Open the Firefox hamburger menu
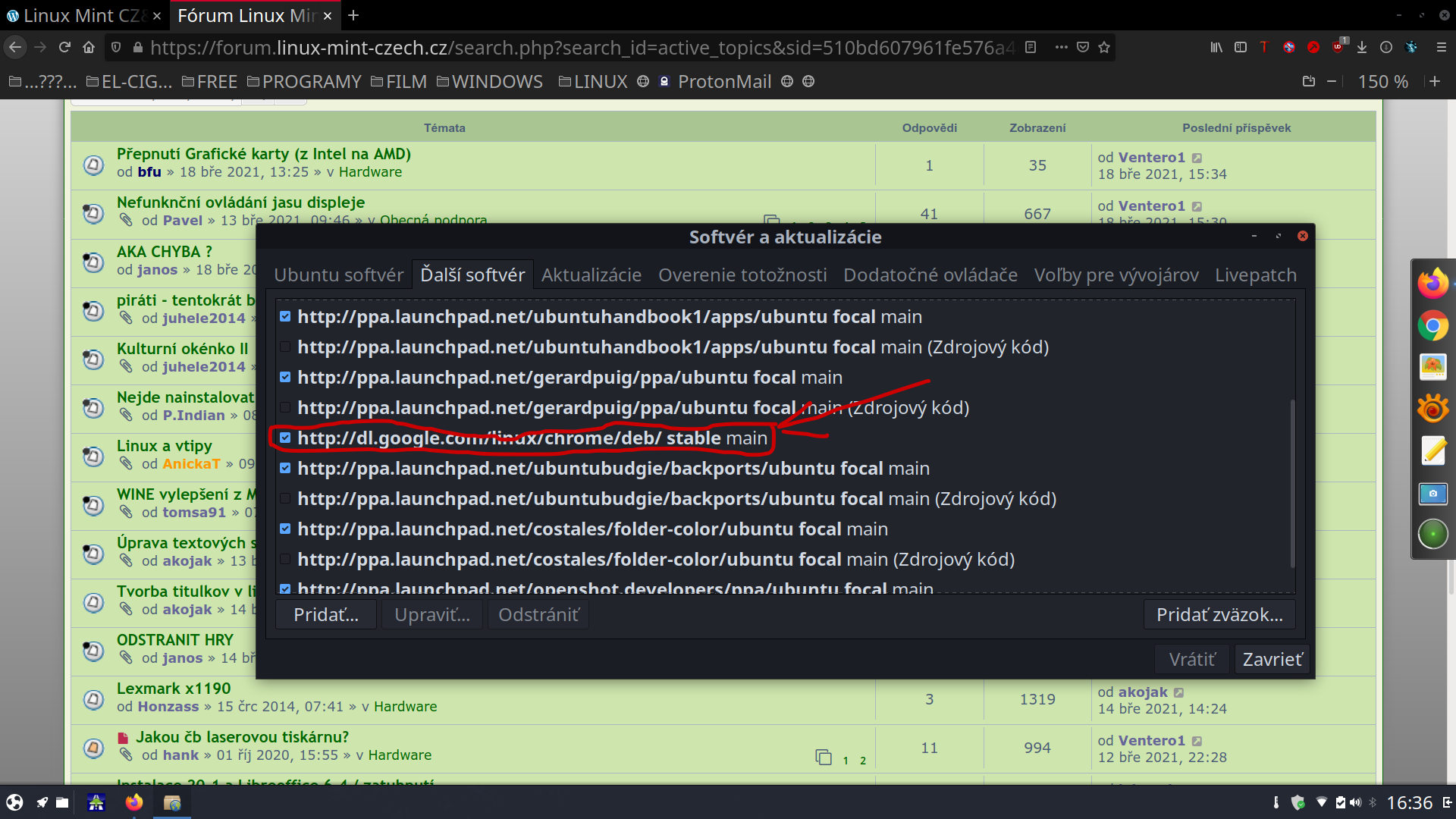This screenshot has width=1456, height=819. coord(1442,48)
